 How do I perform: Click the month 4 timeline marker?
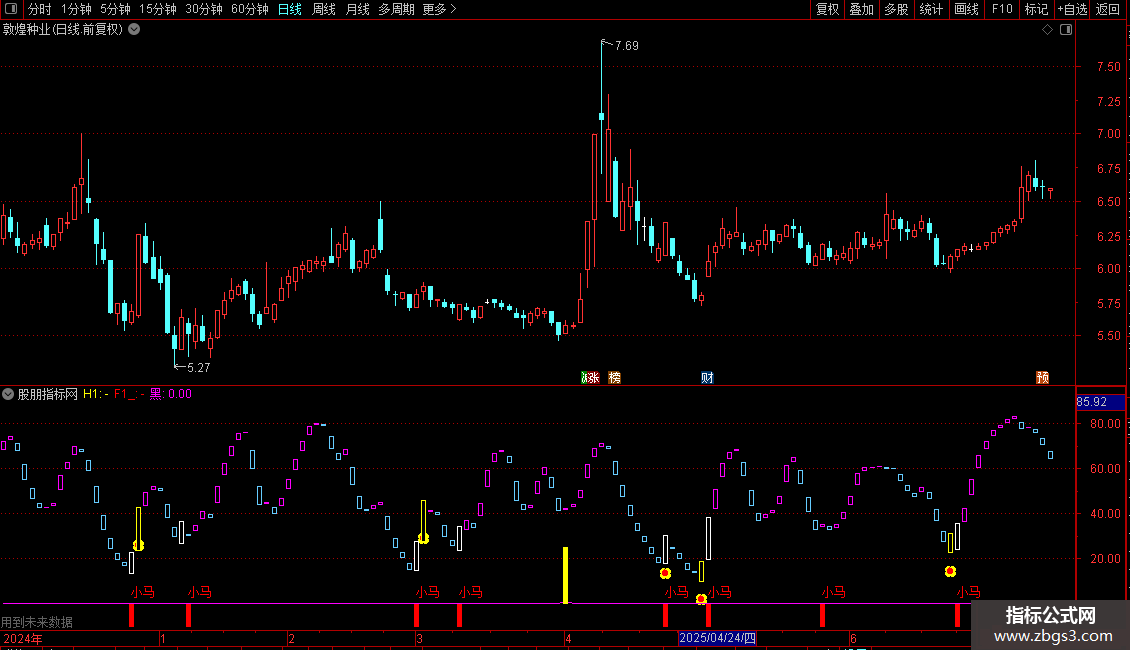[x=568, y=638]
